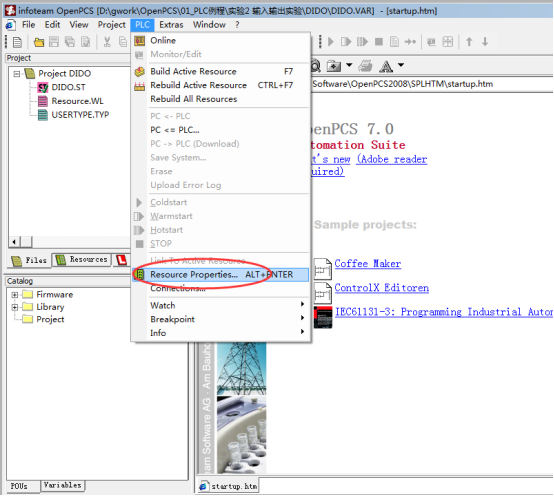Image resolution: width=554 pixels, height=496 pixels.
Task: Click the up arrow toolbar icon
Action: [469, 42]
